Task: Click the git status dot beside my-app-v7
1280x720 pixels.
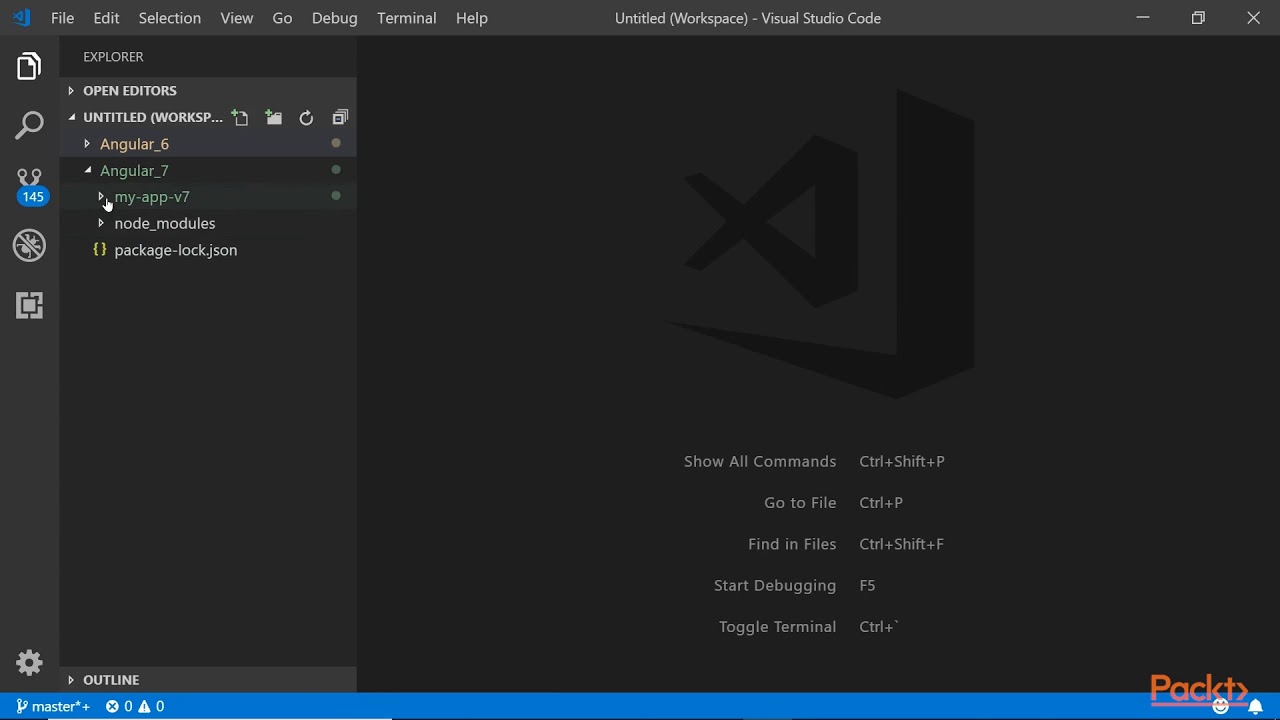Action: pos(336,196)
